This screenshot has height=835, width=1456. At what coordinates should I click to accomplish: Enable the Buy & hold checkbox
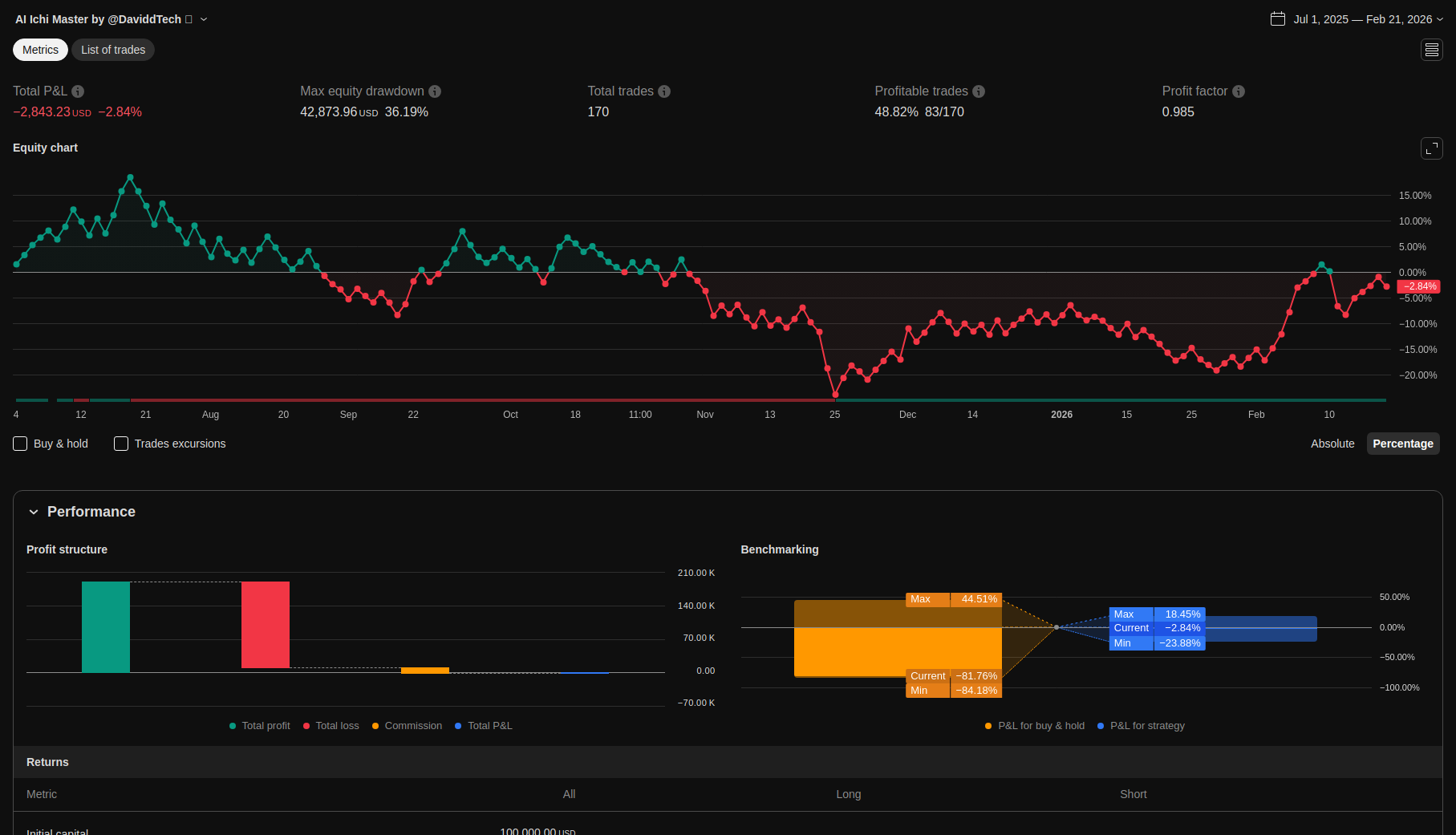pyautogui.click(x=21, y=444)
